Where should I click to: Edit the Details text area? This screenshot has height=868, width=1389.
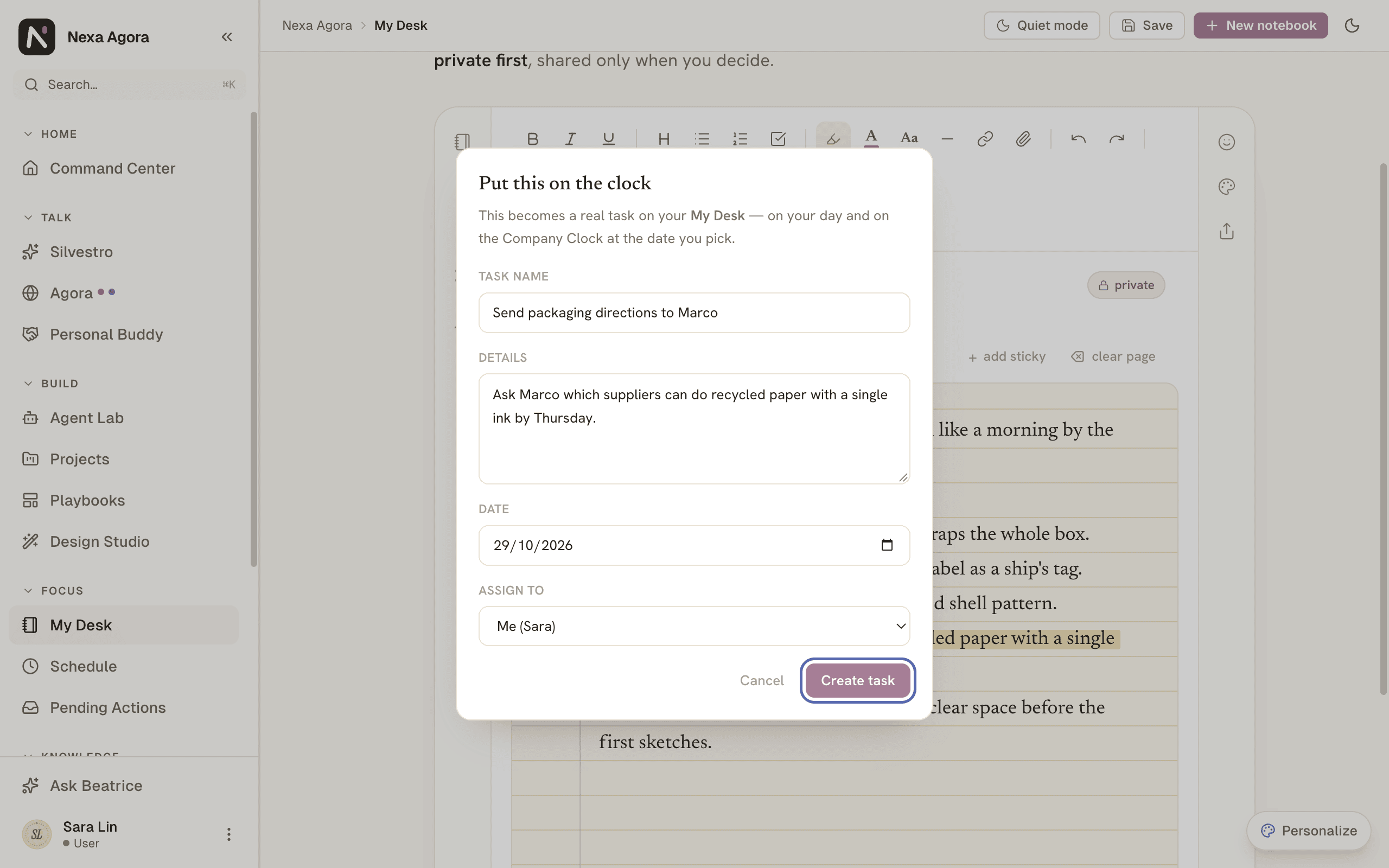click(694, 429)
